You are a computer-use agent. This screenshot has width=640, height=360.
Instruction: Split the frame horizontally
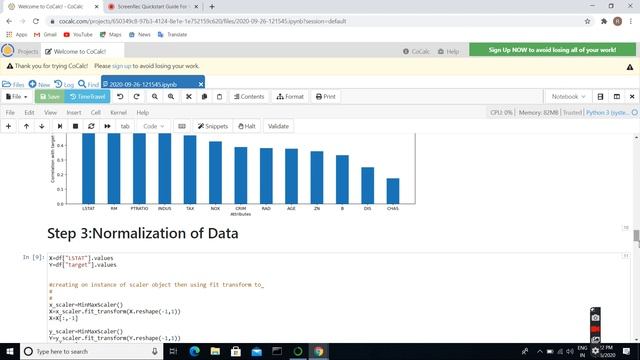[x=600, y=97]
